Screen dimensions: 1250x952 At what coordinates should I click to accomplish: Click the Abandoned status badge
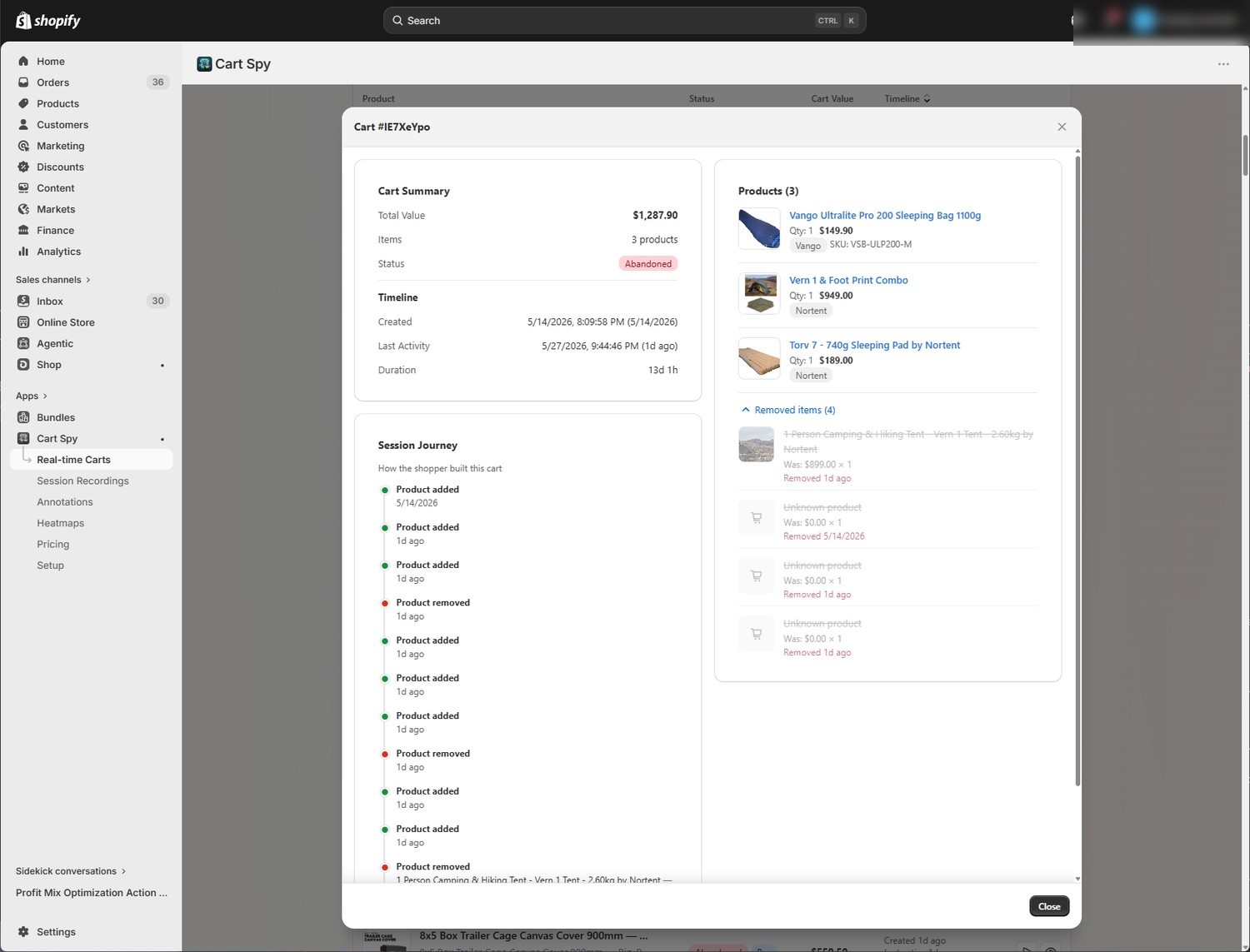click(x=648, y=264)
